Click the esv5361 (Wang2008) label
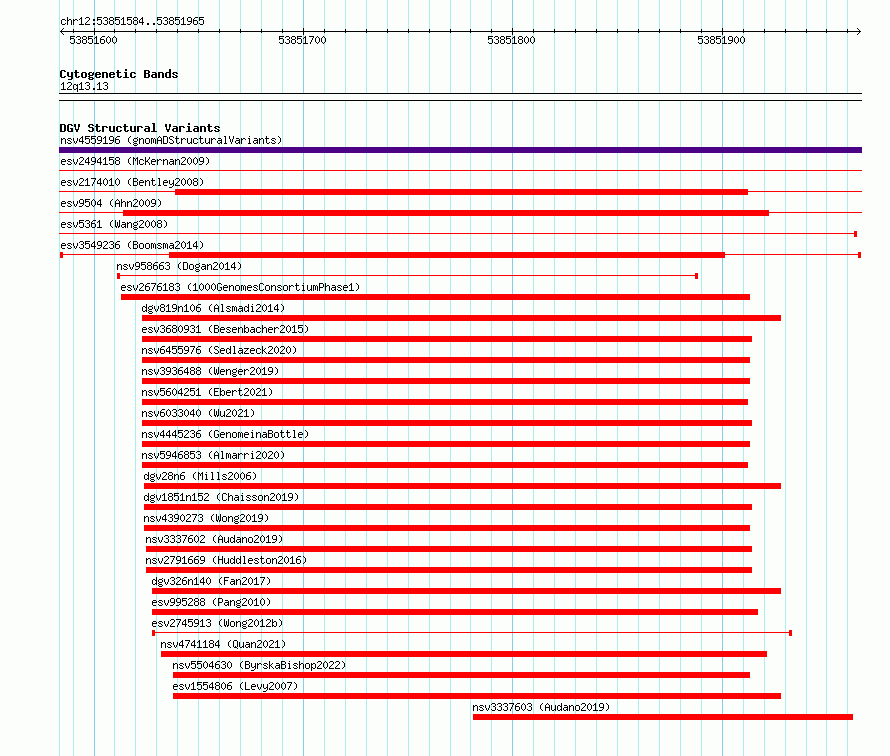 114,224
